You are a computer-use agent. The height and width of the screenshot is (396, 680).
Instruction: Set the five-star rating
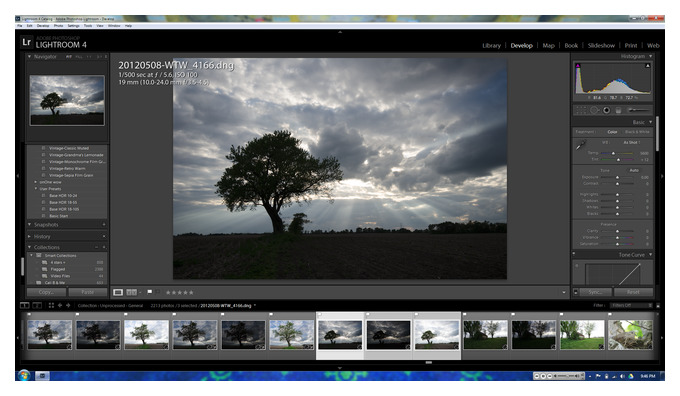point(191,292)
